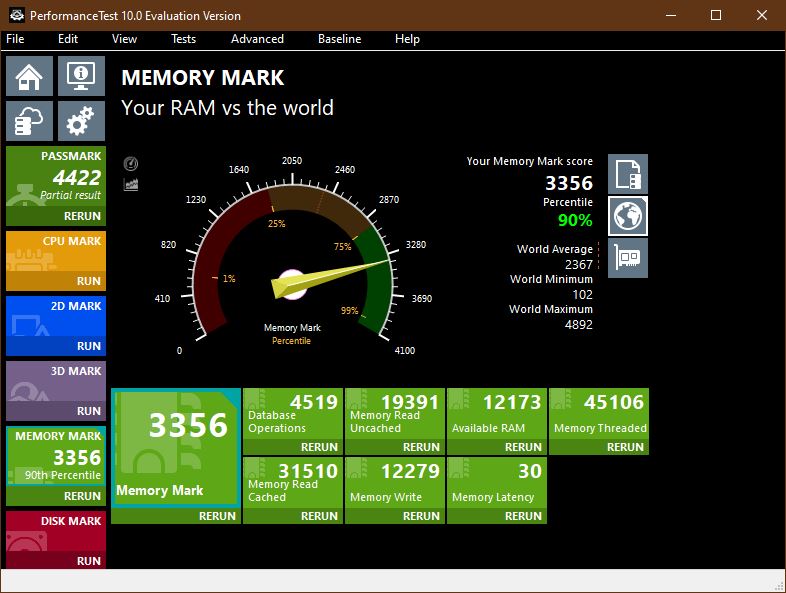Viewport: 786px width, 593px height.
Task: Click the large Memory Mark 3356 tile
Action: [x=176, y=448]
